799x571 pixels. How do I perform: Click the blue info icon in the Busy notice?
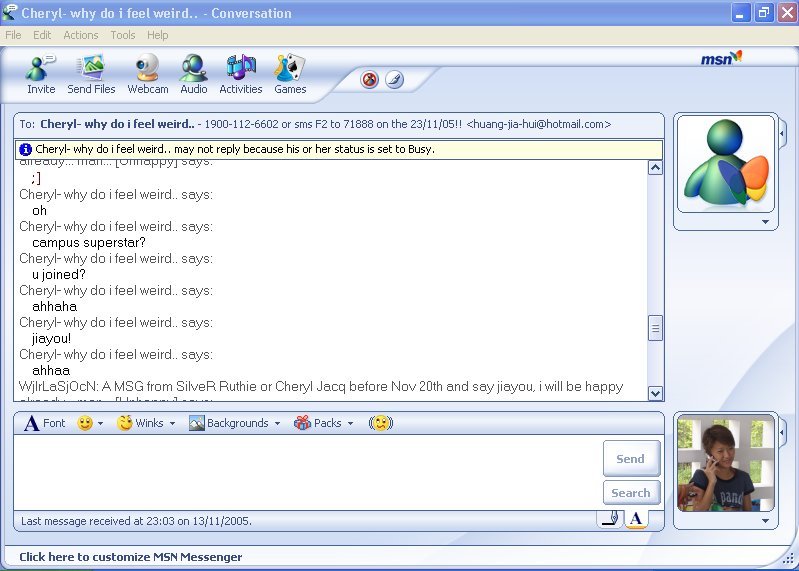25,149
